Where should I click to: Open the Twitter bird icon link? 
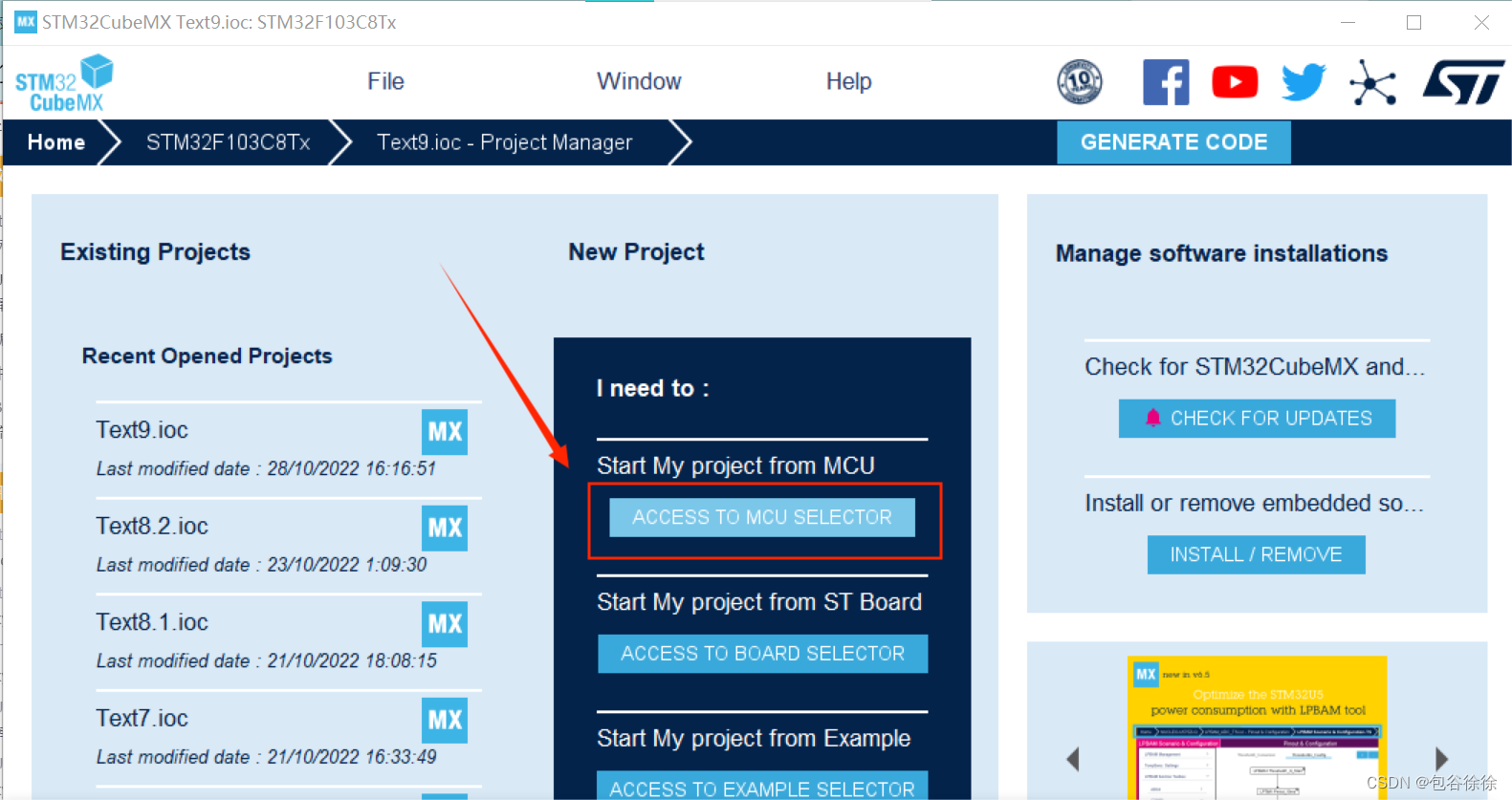tap(1304, 82)
